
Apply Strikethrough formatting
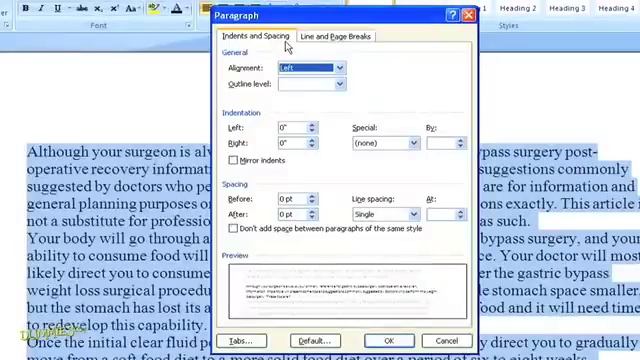82,8
